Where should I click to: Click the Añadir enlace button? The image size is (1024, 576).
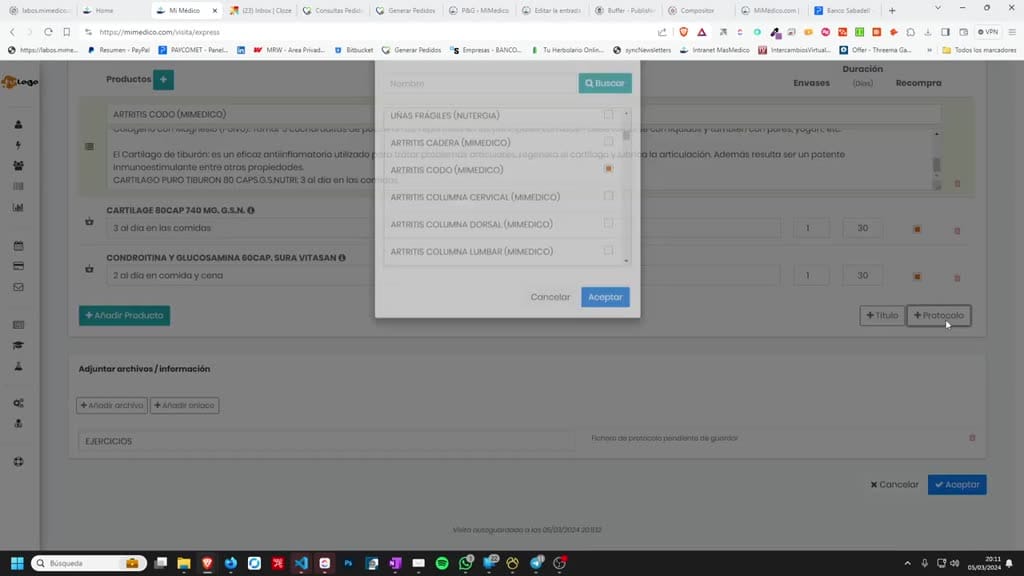(x=184, y=405)
